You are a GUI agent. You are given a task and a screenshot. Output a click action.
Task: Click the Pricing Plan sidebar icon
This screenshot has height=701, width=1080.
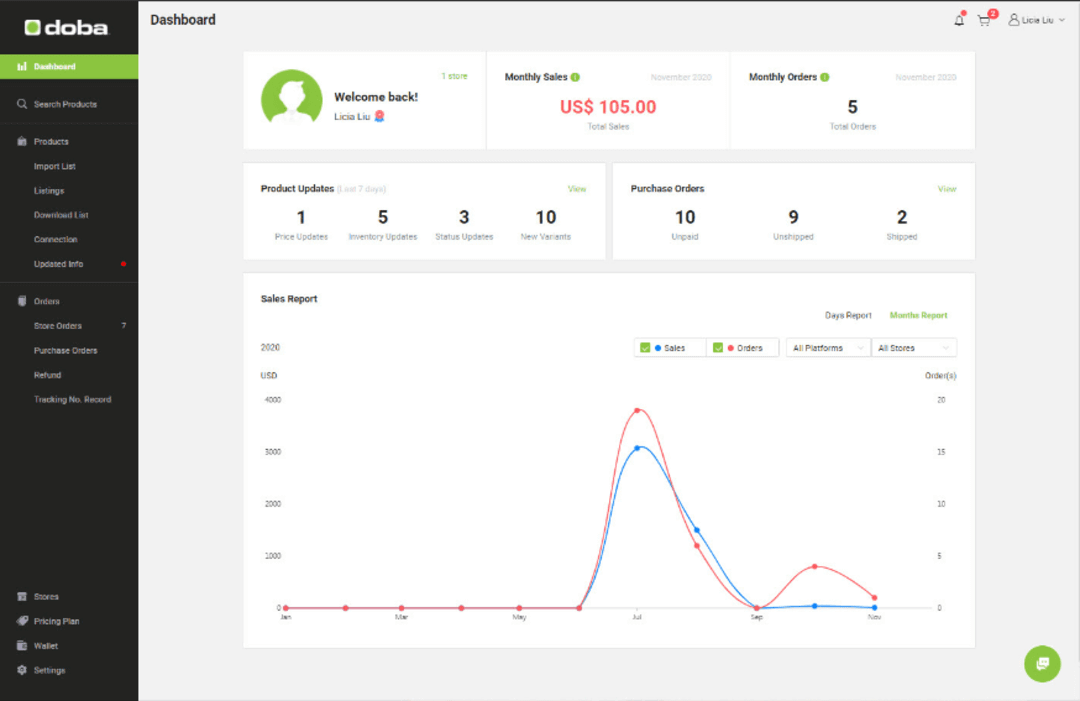click(22, 621)
